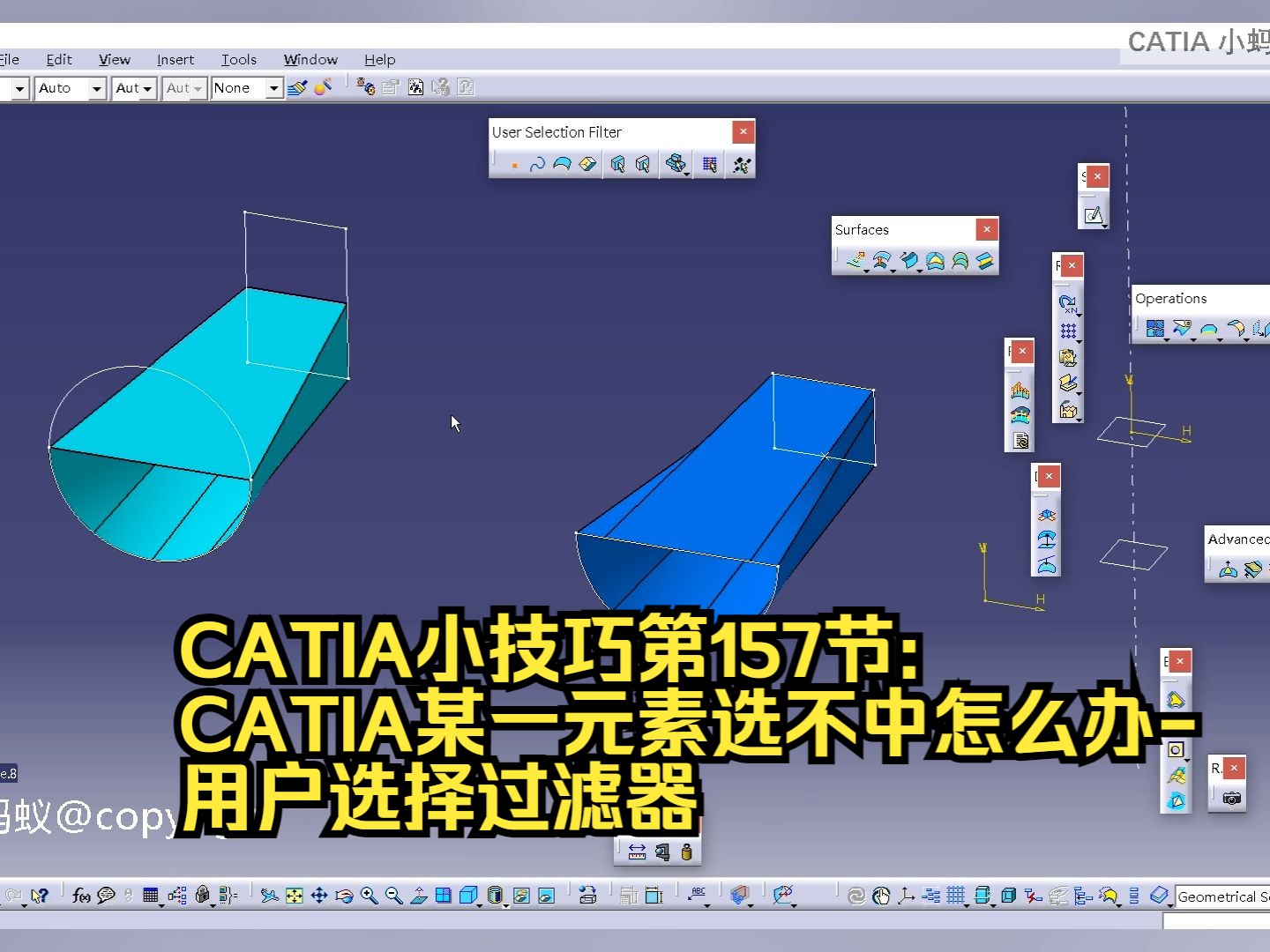Viewport: 1270px width, 952px height.
Task: Toggle Geometrical Element Filter
Action: pyautogui.click(x=643, y=165)
